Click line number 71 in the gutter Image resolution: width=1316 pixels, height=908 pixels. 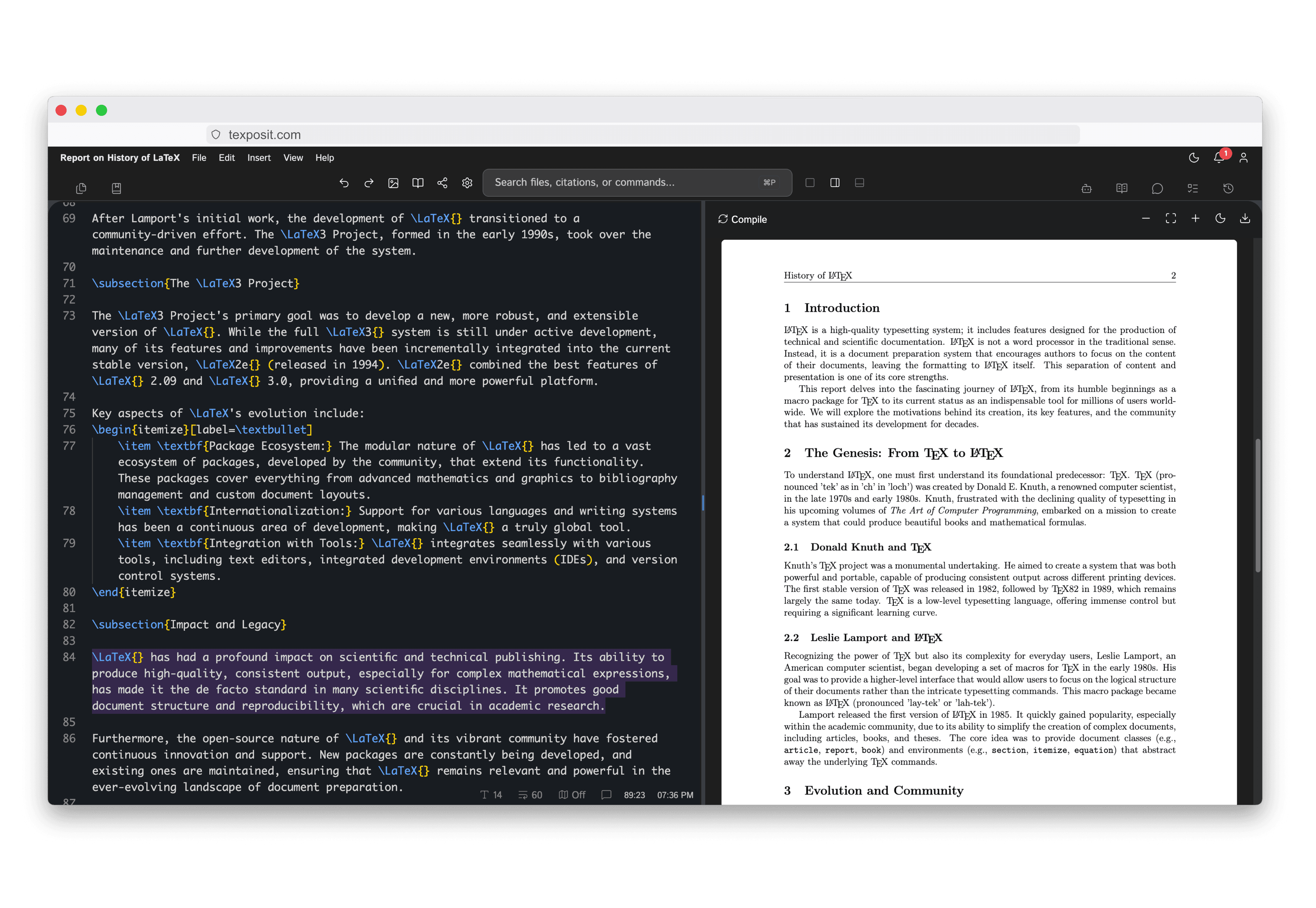pyautogui.click(x=69, y=283)
